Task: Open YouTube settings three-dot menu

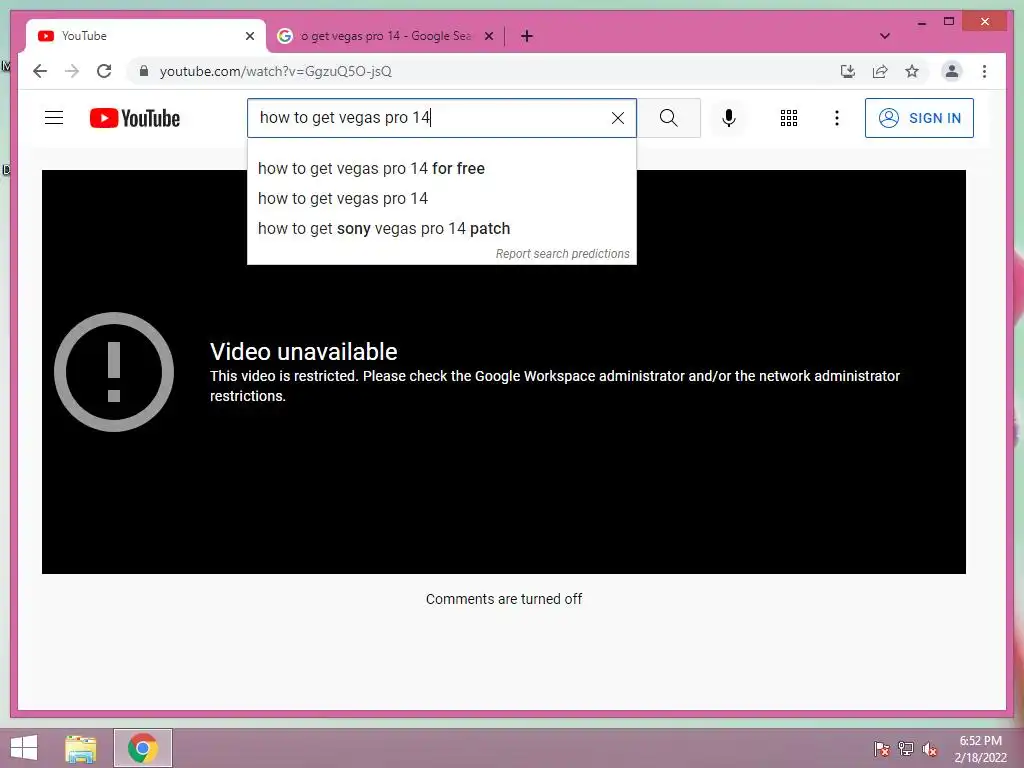Action: 837,118
